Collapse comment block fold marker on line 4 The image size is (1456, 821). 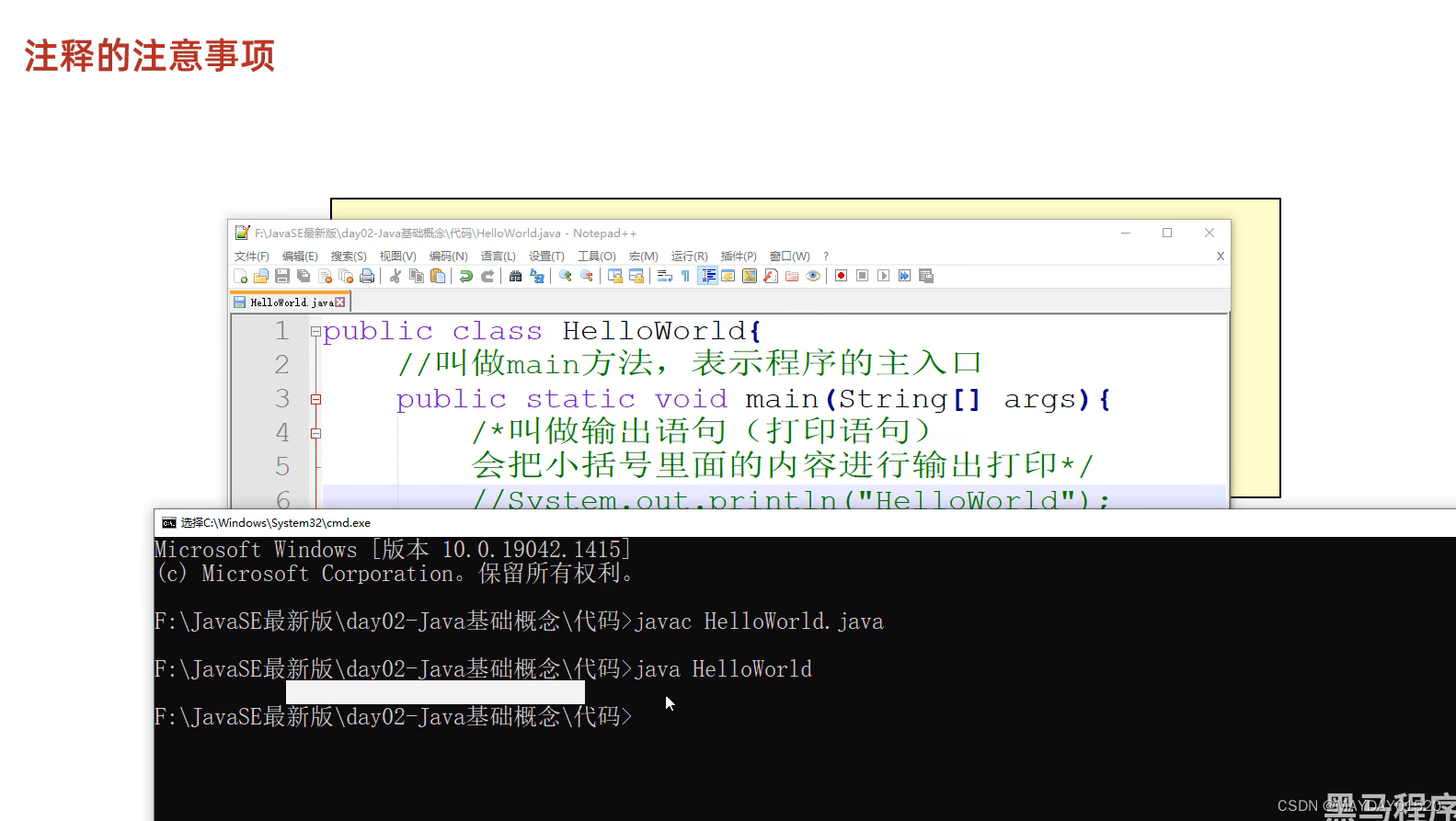[x=315, y=433]
